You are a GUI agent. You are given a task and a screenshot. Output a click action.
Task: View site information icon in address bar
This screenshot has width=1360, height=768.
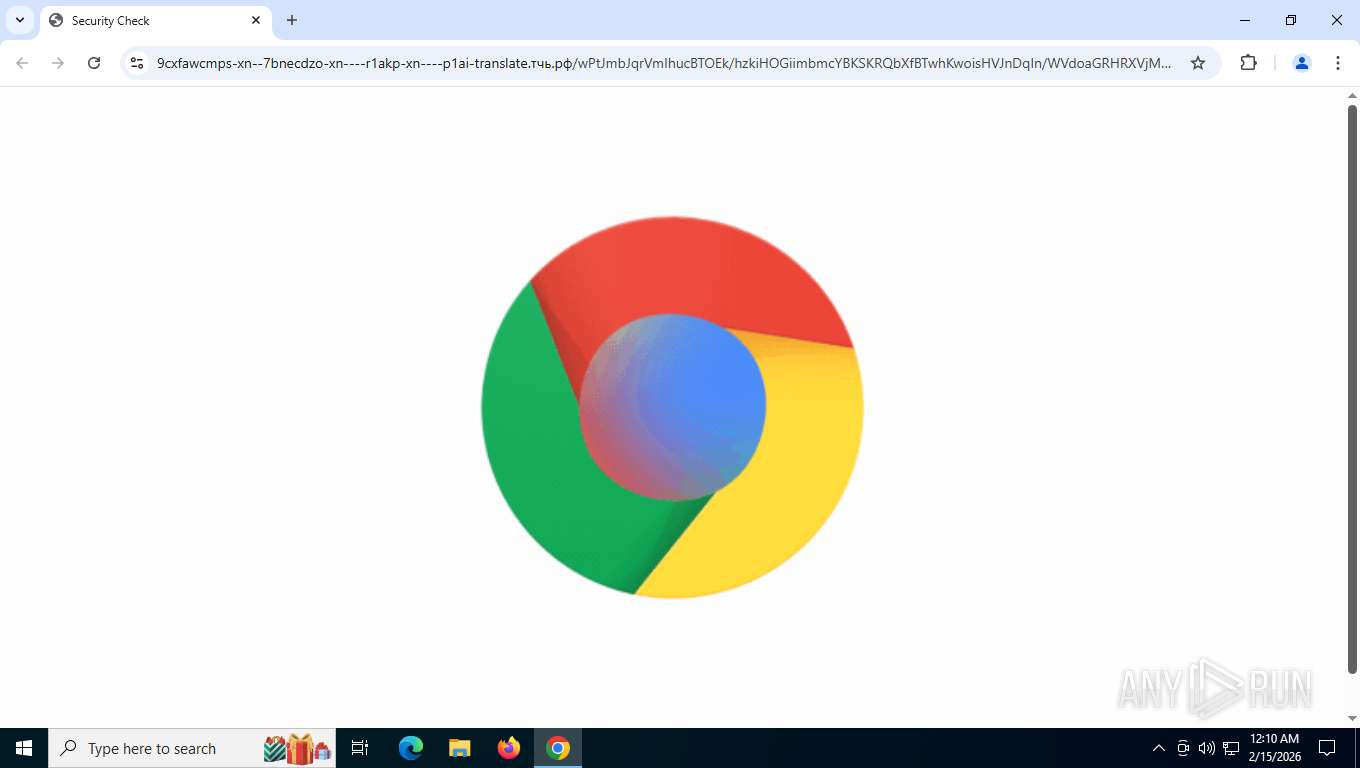tap(138, 63)
